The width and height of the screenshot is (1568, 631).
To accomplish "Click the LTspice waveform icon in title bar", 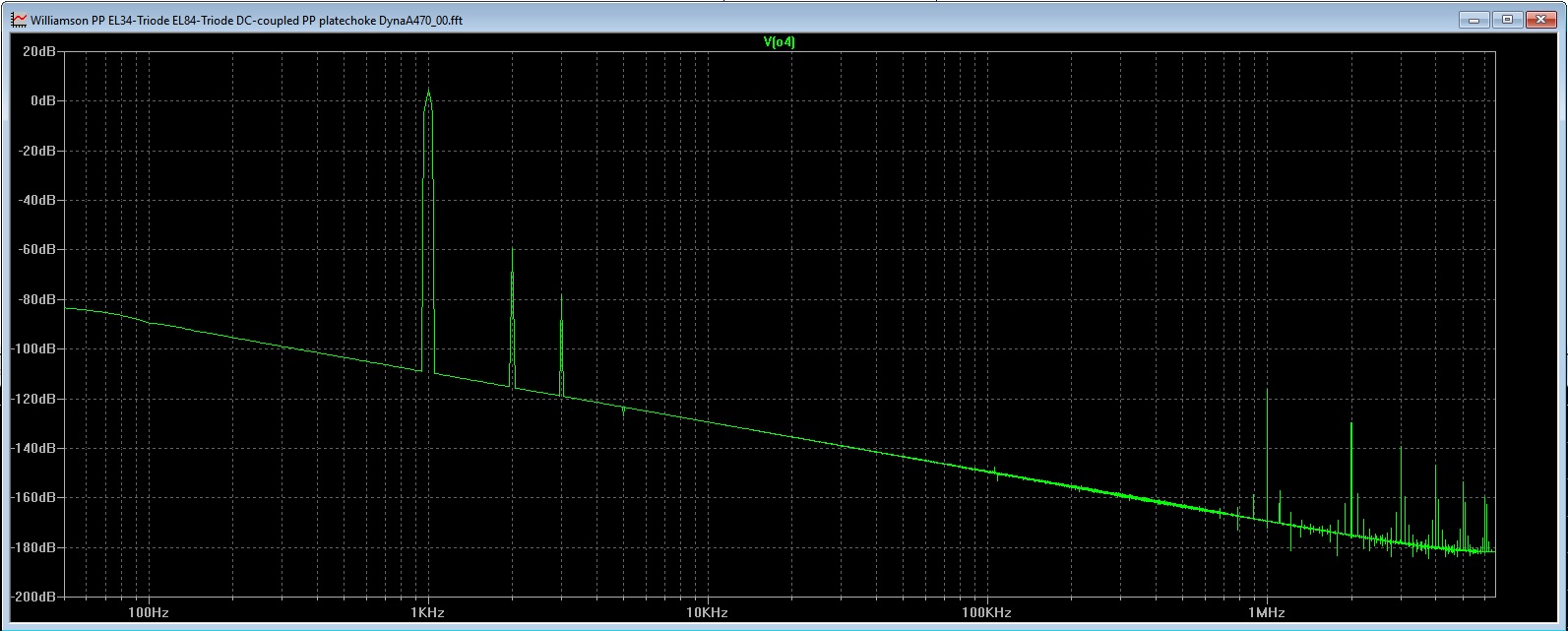I will (x=19, y=19).
